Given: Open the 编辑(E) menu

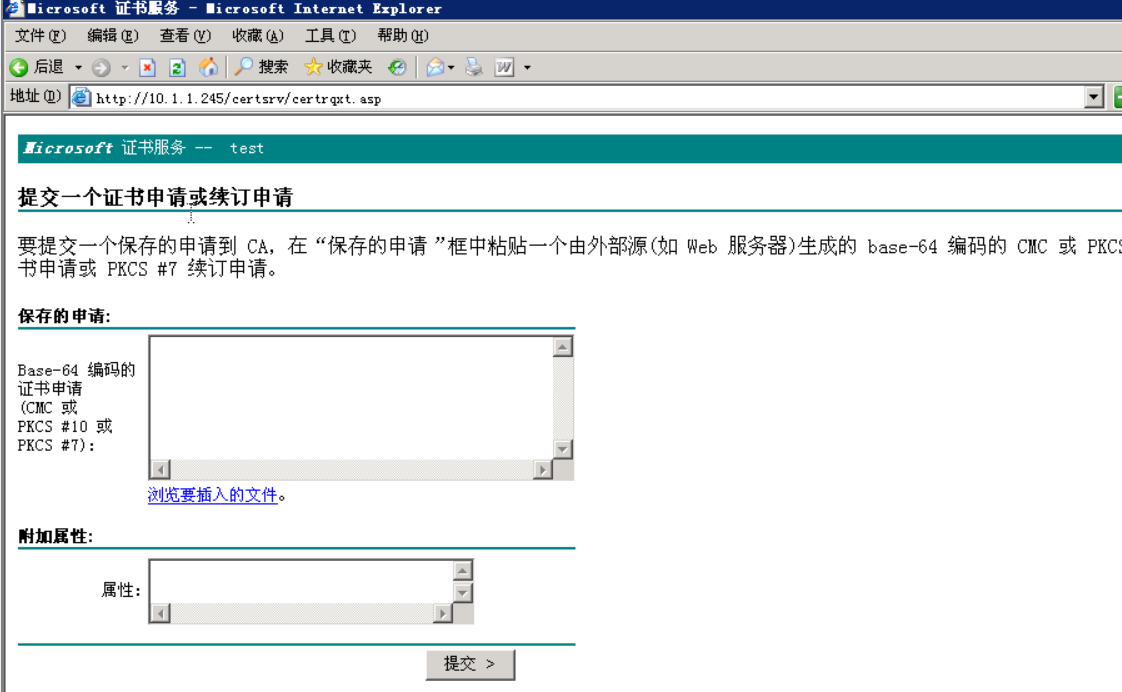Looking at the screenshot, I should pos(112,36).
